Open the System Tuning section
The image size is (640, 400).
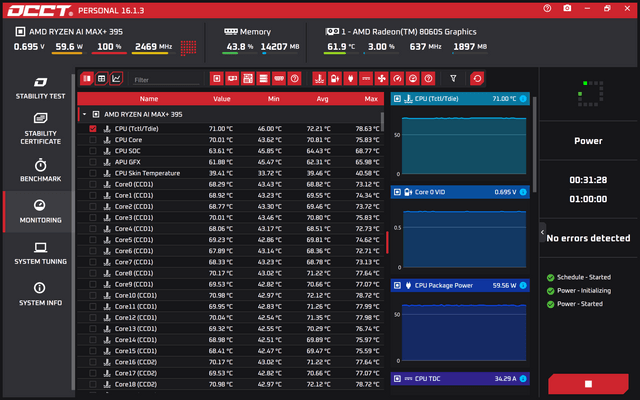coord(40,253)
